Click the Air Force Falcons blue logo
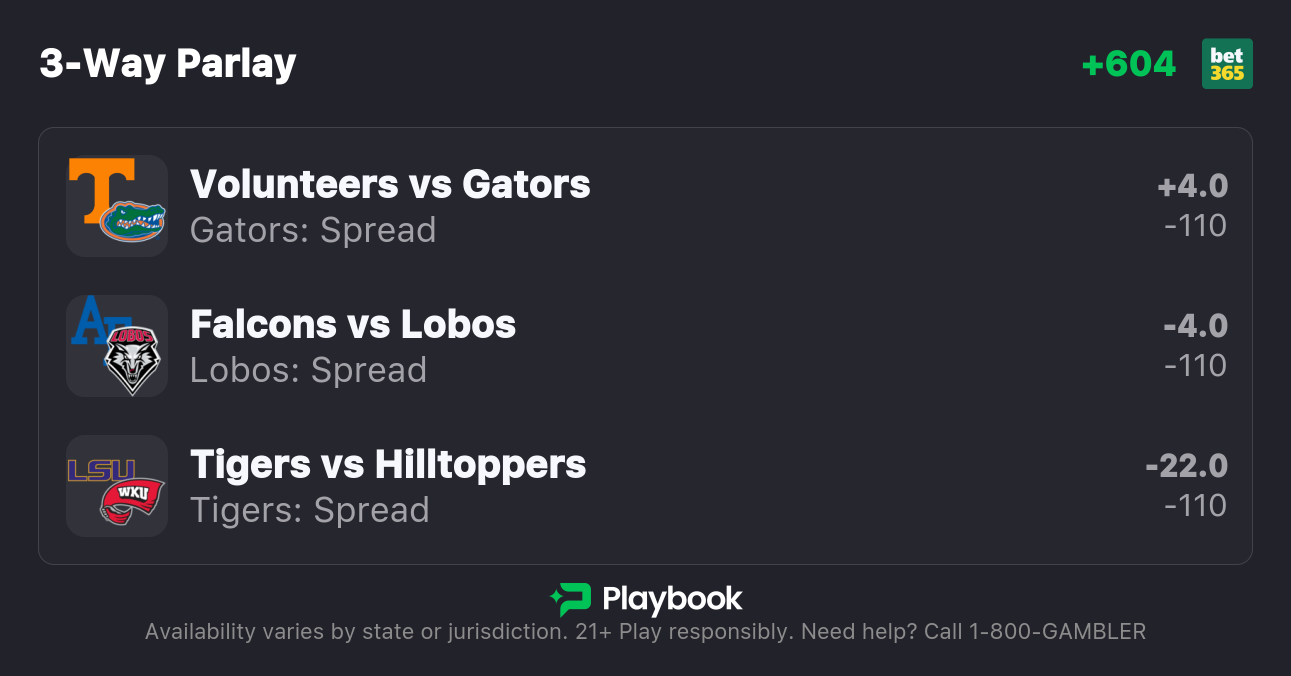 tap(94, 321)
